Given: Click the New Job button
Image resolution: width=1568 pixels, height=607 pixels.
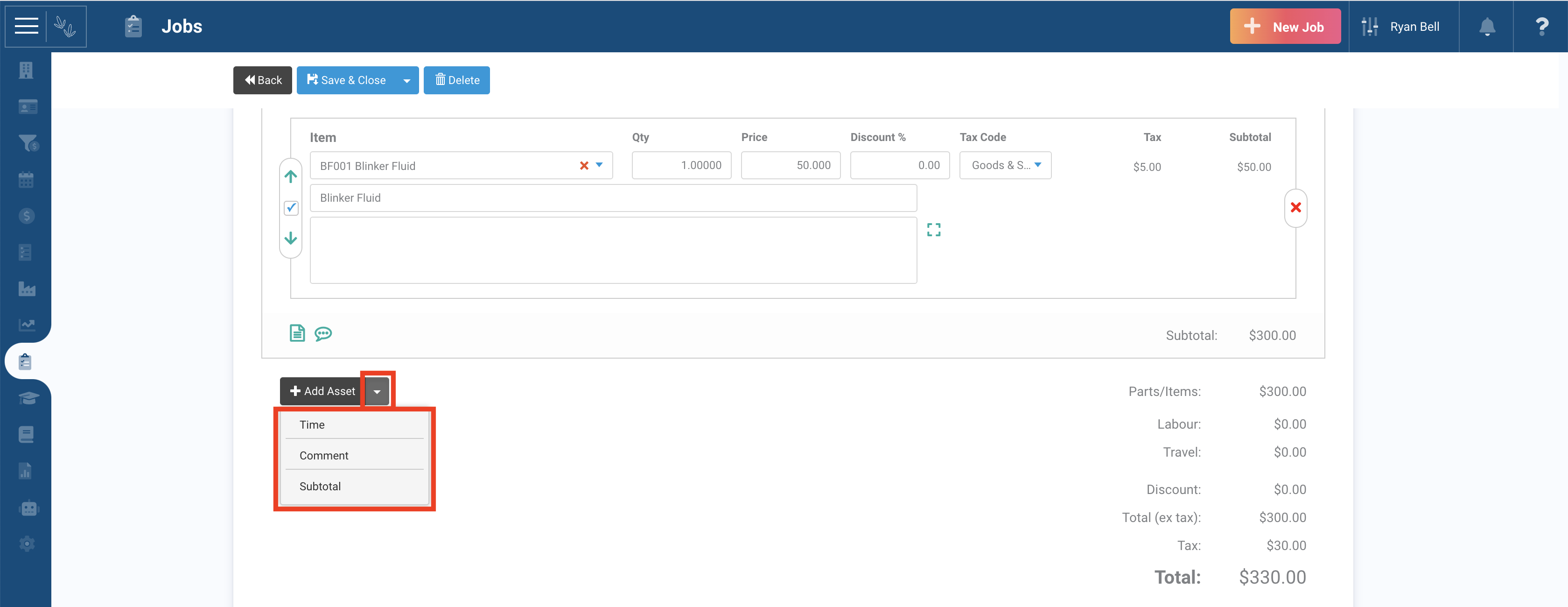Looking at the screenshot, I should [x=1285, y=26].
